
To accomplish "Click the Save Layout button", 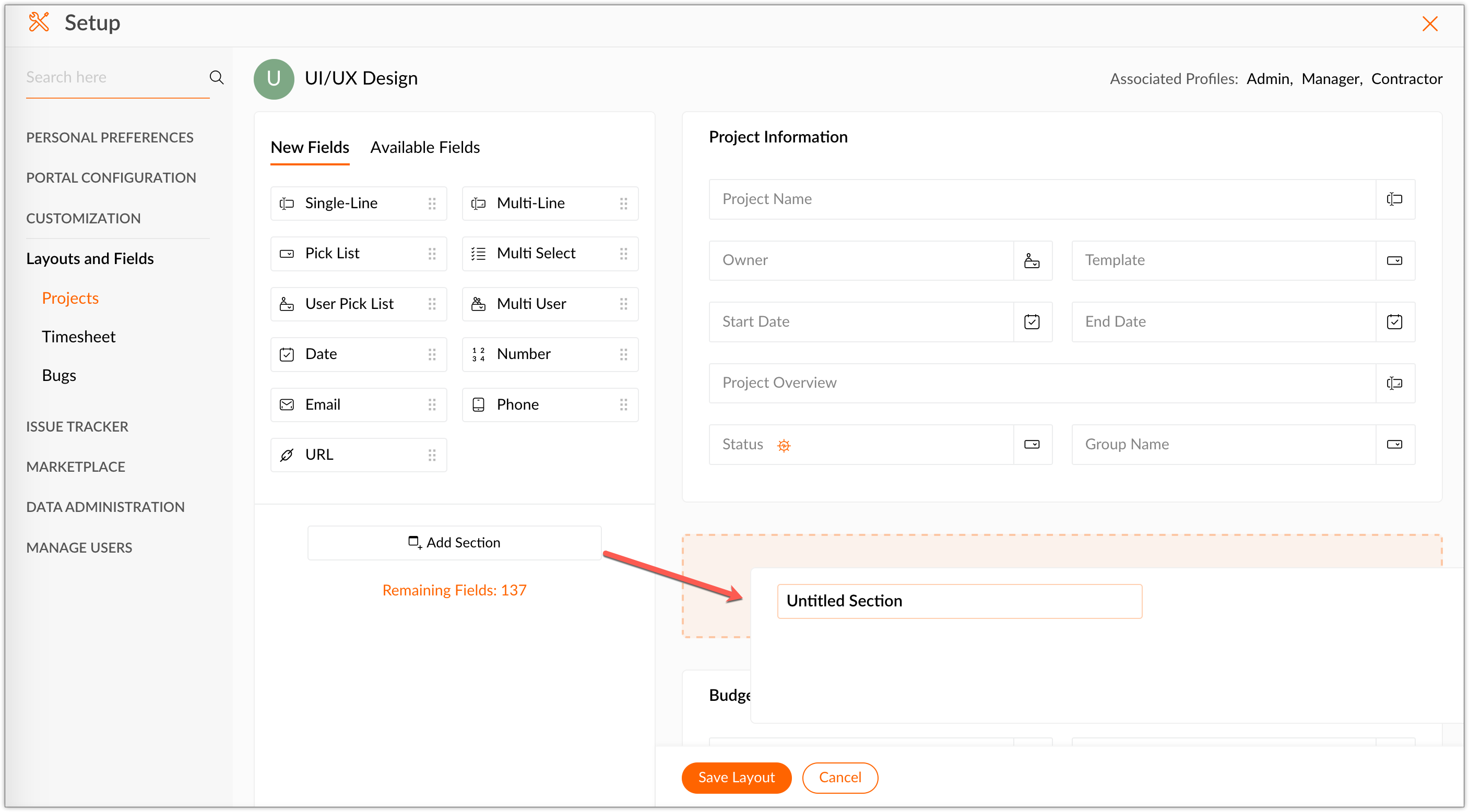I will [x=736, y=777].
